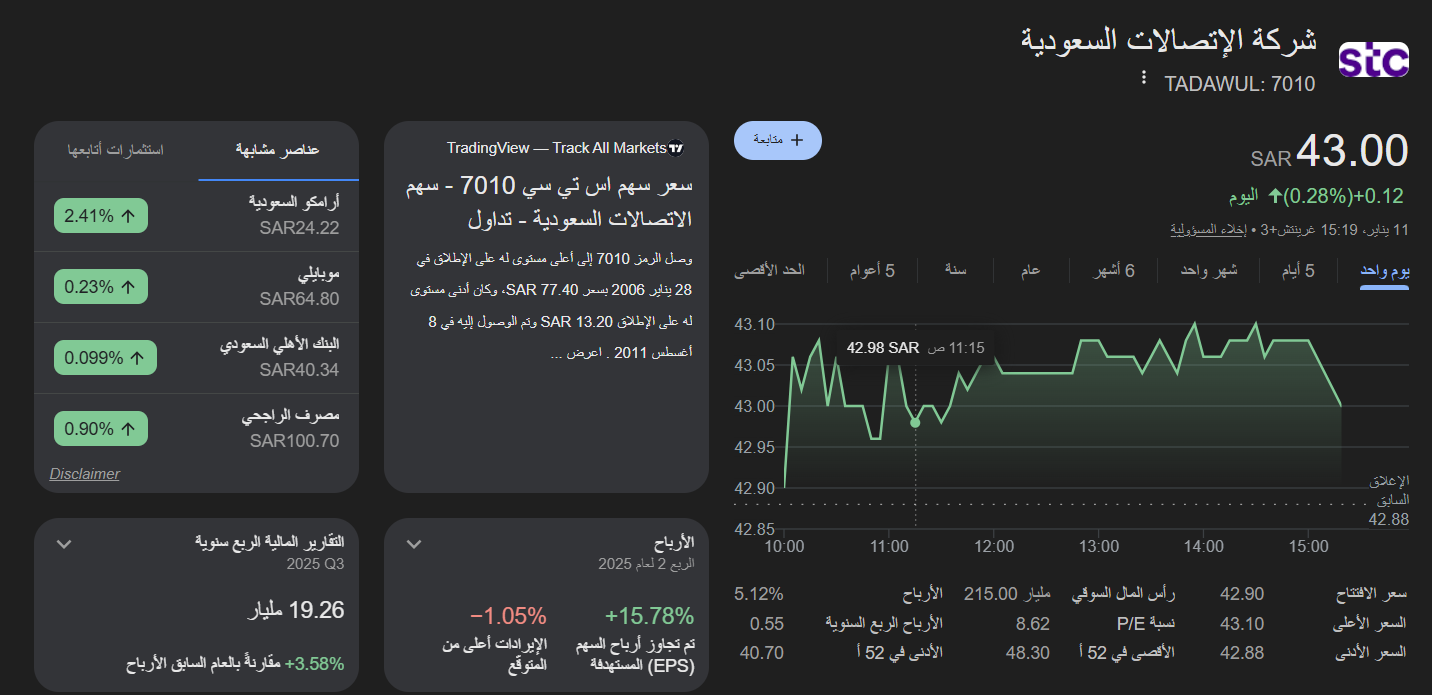The width and height of the screenshot is (1432, 695).
Task: Select the الحد الأقصى chart range
Action: (x=771, y=270)
